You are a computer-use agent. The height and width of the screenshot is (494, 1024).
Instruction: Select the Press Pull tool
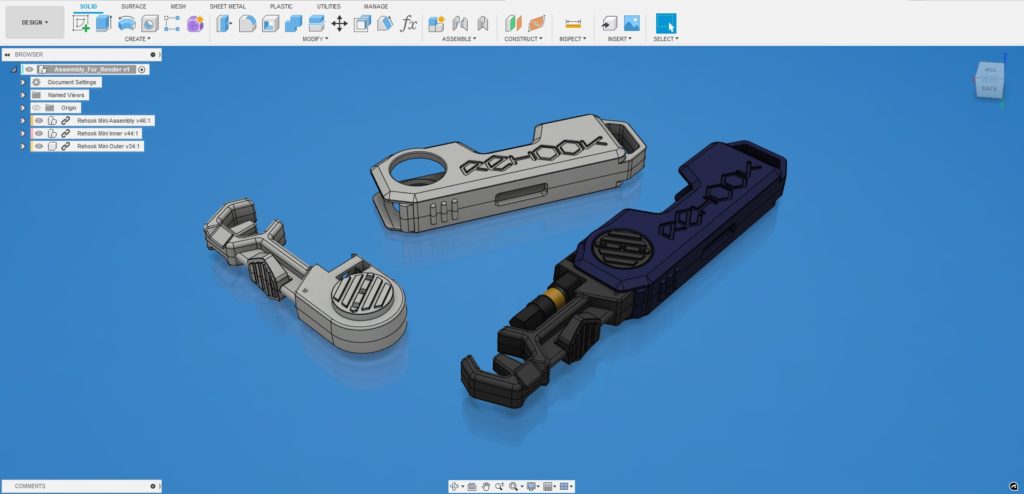225,24
